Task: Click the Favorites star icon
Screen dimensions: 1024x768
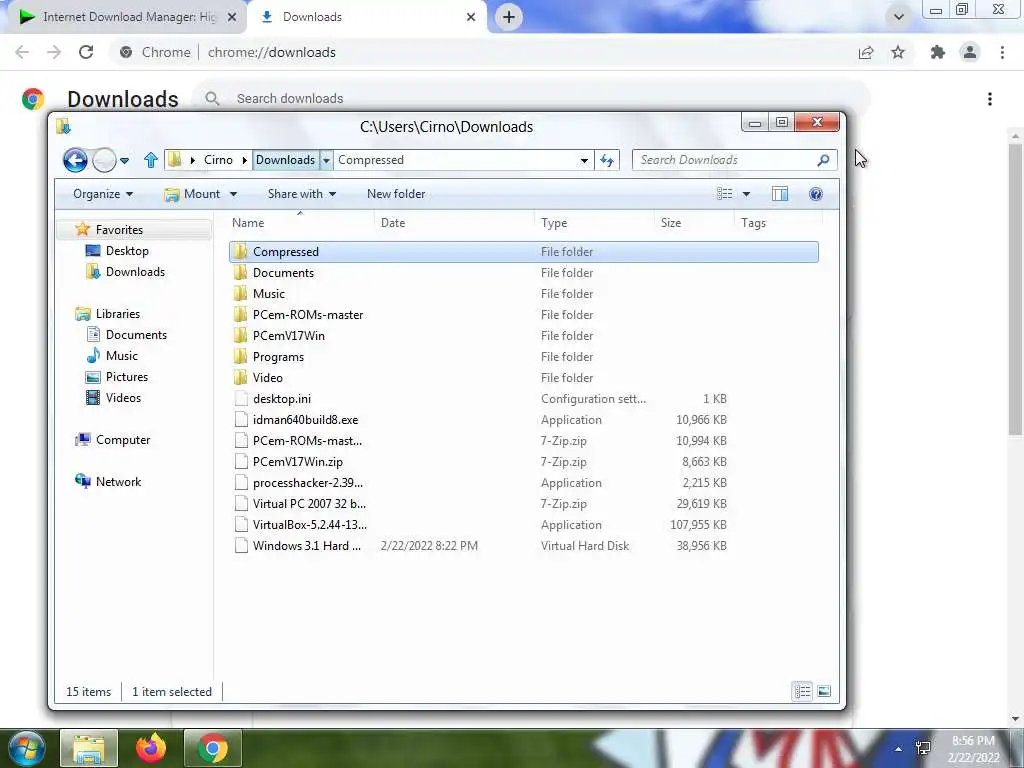Action: (82, 229)
